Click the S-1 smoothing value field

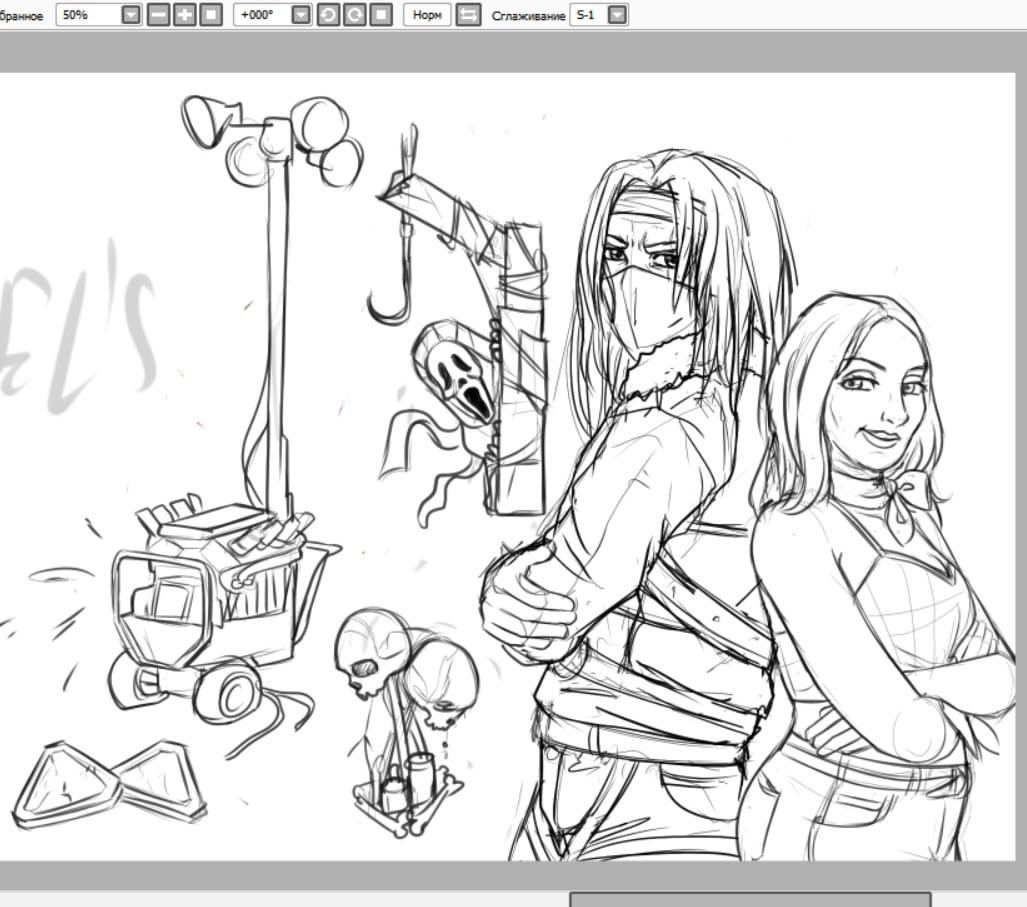[x=589, y=14]
